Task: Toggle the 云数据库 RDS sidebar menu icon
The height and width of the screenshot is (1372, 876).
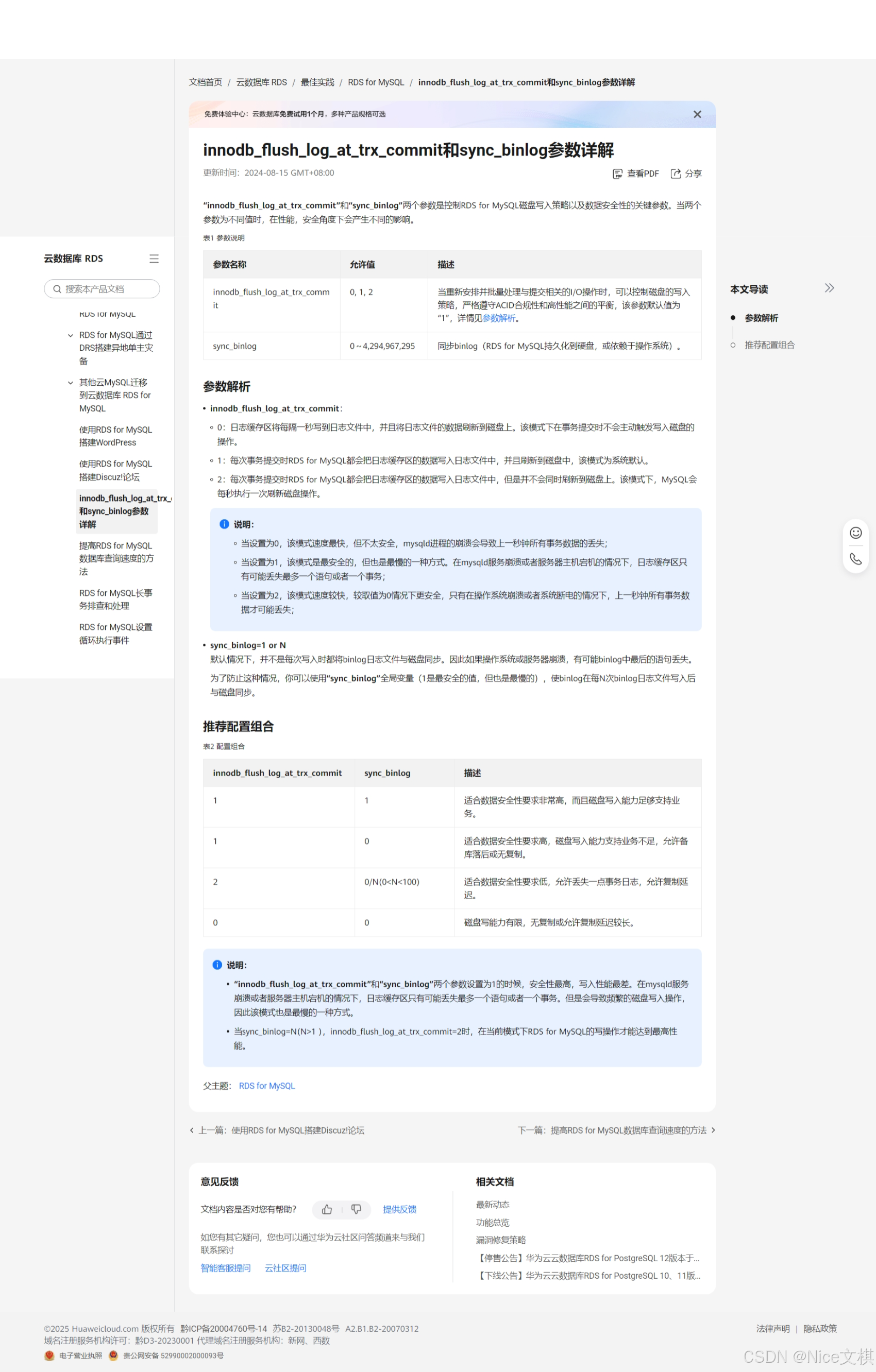Action: click(154, 259)
